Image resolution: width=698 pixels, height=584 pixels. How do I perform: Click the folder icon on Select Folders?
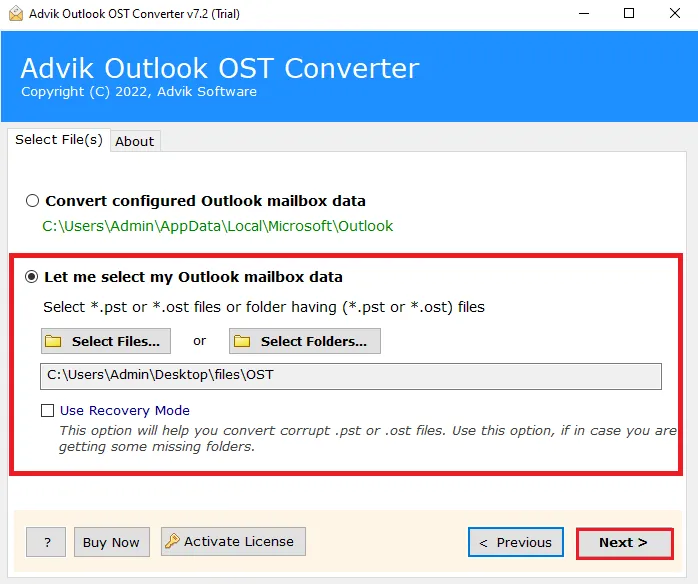click(x=243, y=341)
